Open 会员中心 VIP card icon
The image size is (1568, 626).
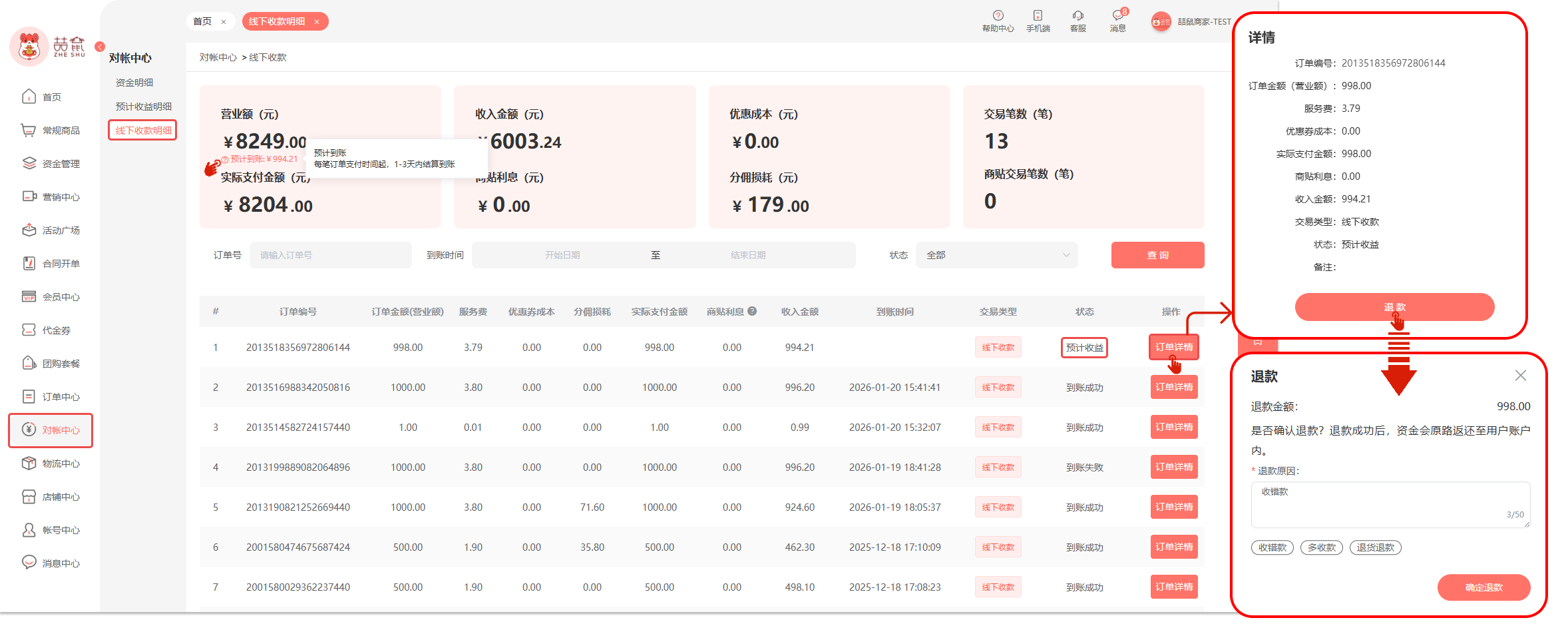tap(29, 296)
